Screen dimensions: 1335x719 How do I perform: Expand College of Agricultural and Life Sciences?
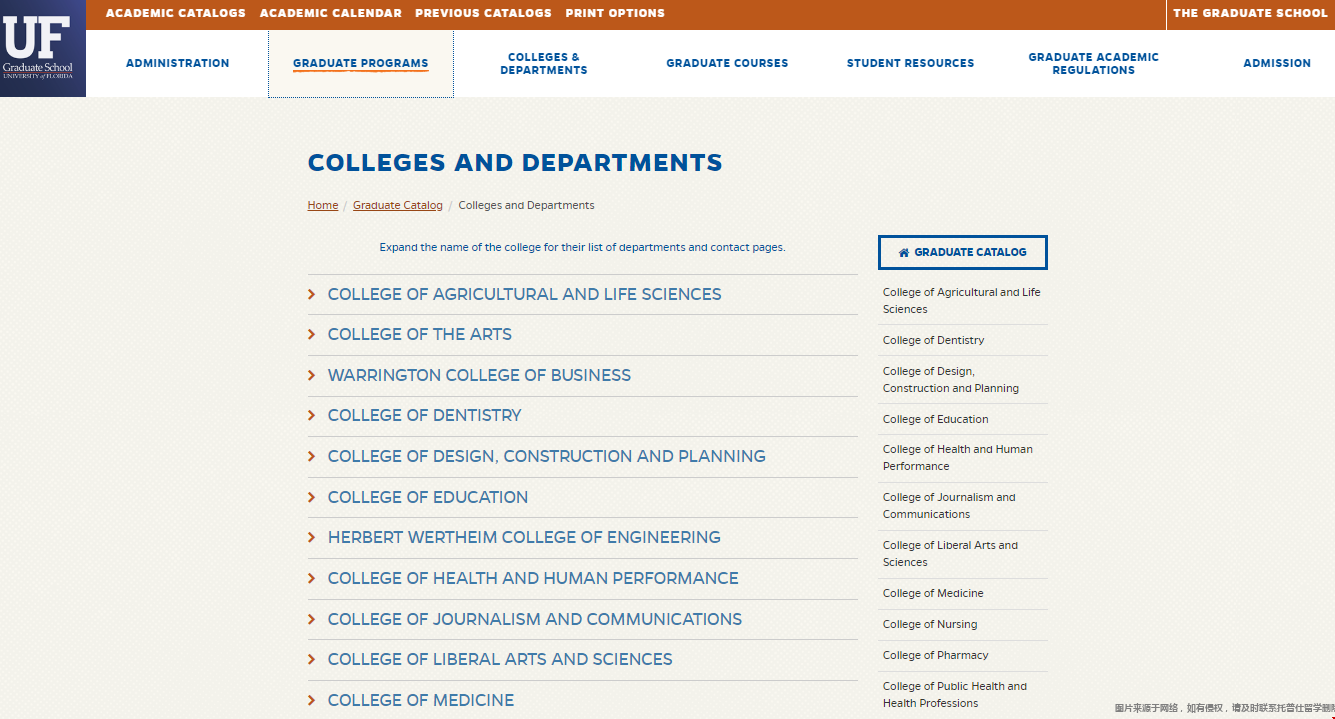tap(582, 294)
